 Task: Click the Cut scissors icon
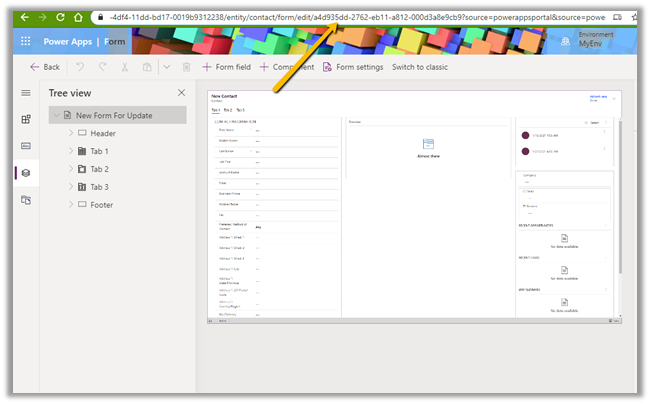pos(124,67)
